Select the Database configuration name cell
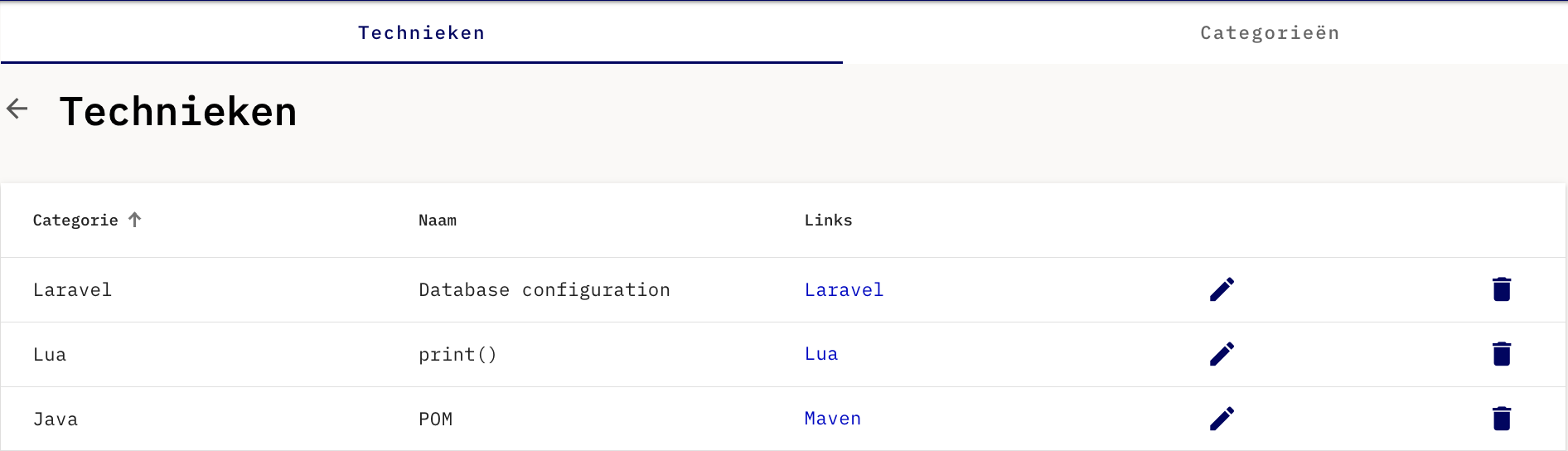 click(x=544, y=289)
